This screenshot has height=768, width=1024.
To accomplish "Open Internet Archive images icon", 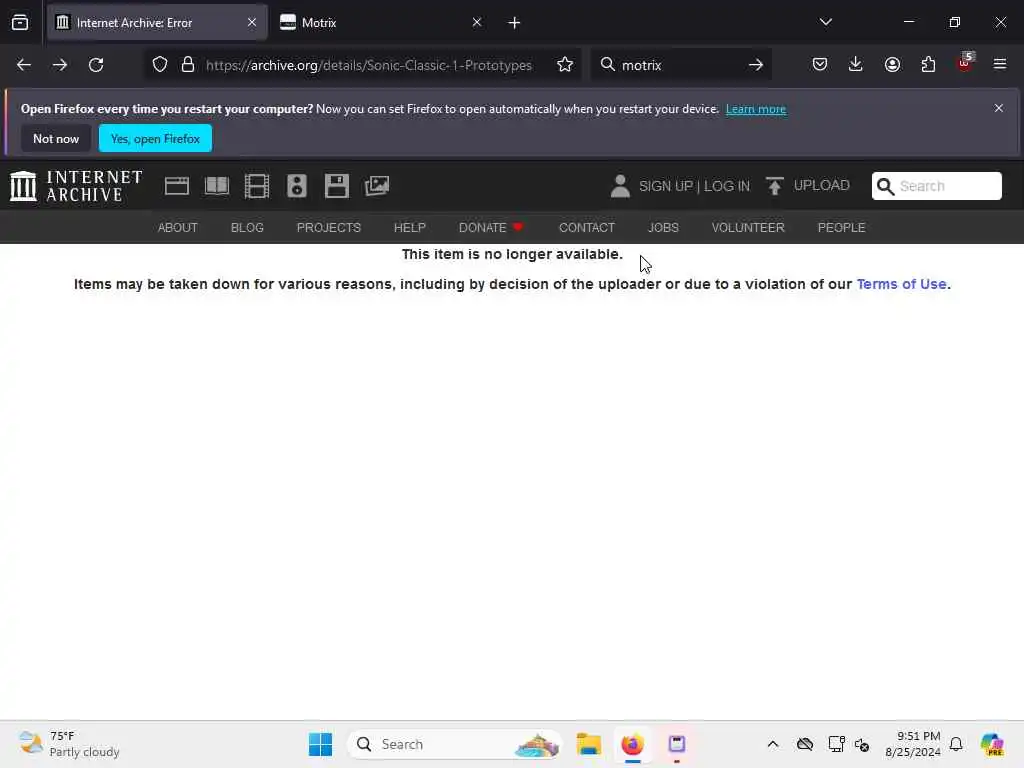I will (377, 186).
